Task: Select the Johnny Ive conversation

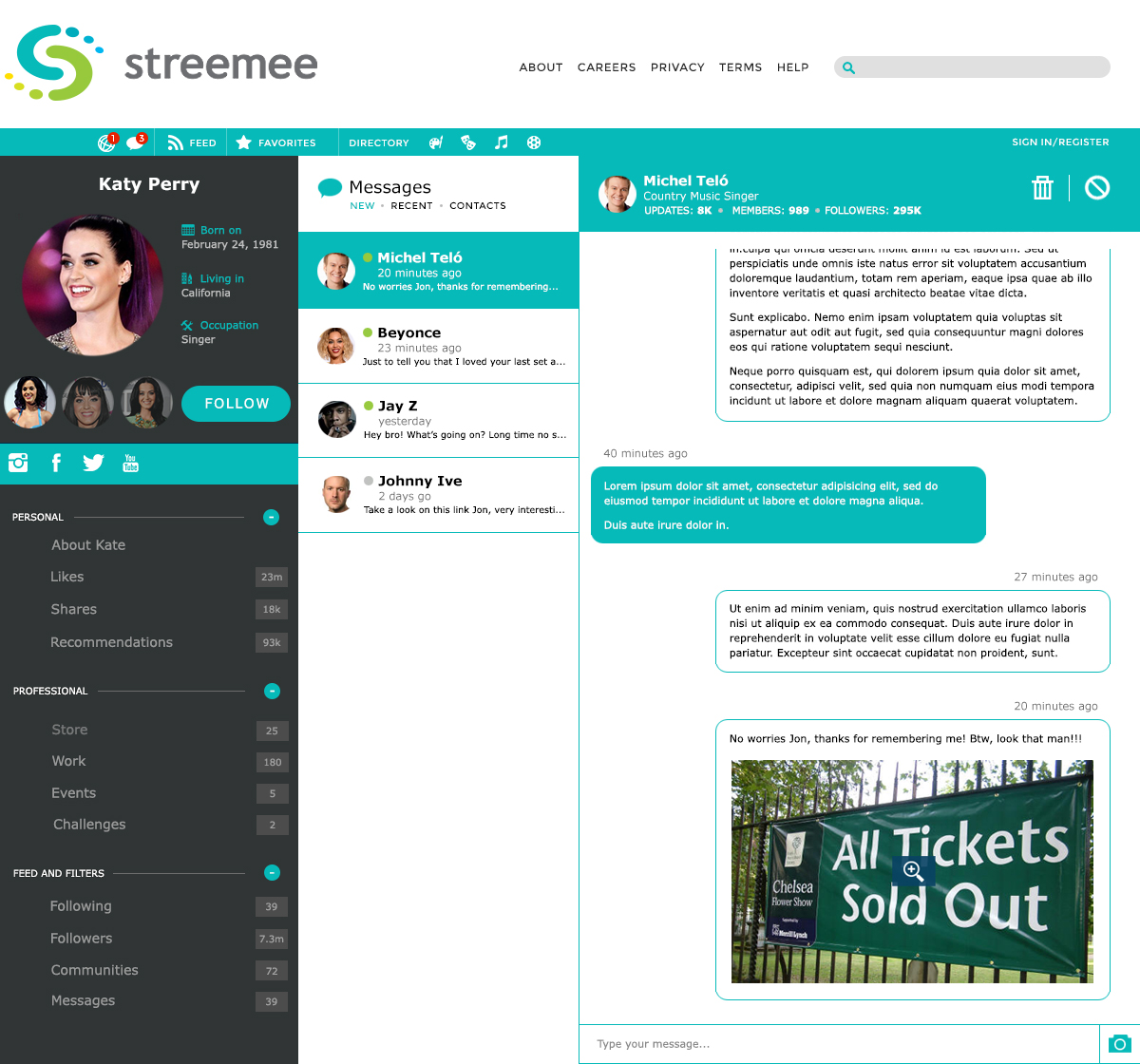Action: [438, 495]
